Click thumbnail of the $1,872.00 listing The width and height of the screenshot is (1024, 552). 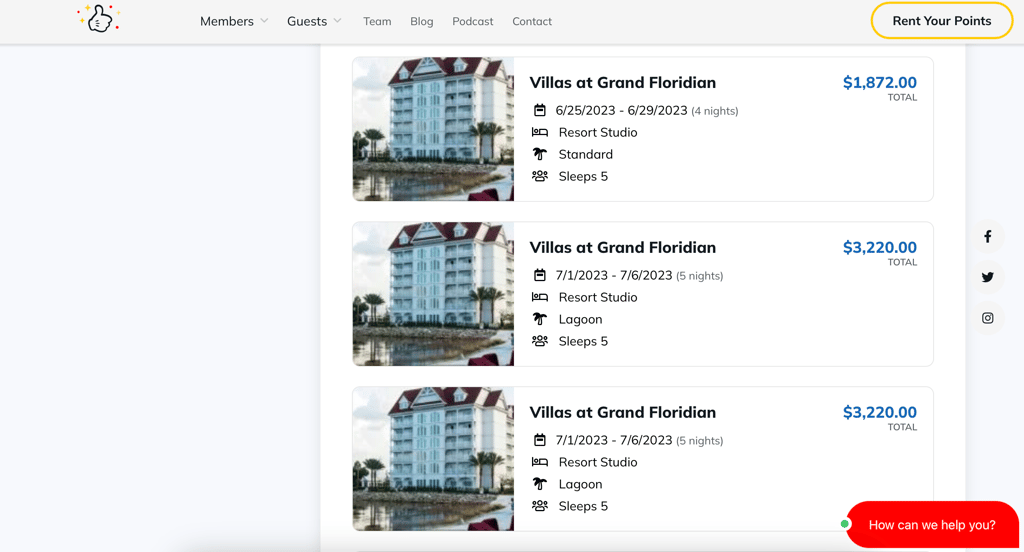[433, 129]
